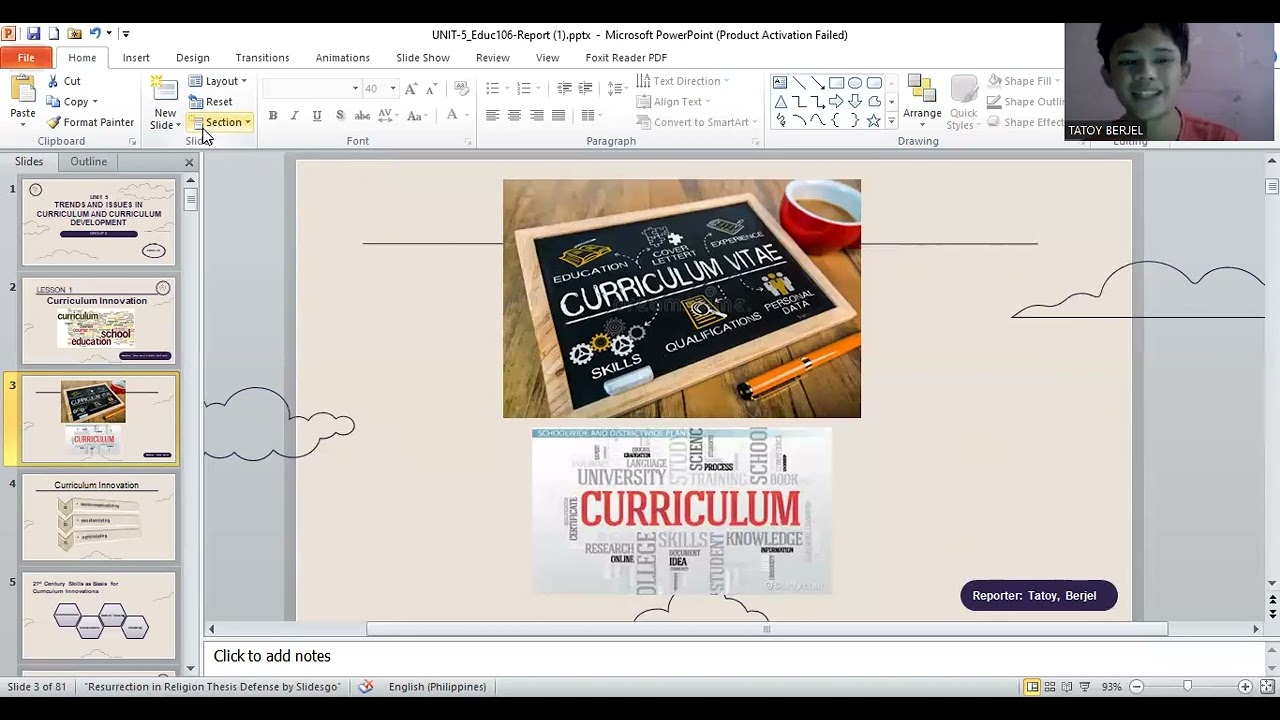Toggle Strikethrough formatting
1280x720 pixels.
pos(362,116)
